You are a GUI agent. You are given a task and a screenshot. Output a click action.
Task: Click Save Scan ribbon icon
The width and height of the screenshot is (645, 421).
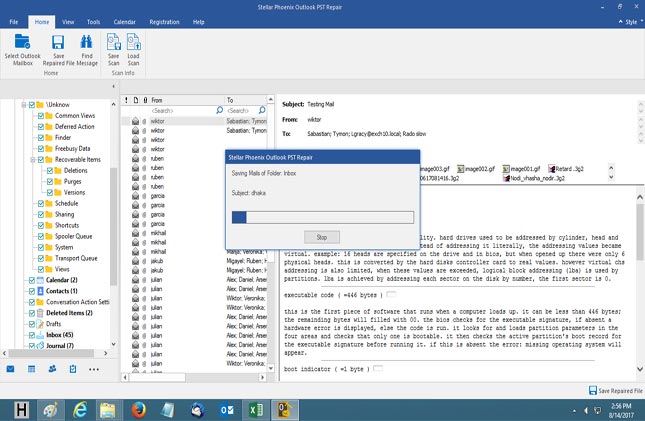(x=114, y=50)
